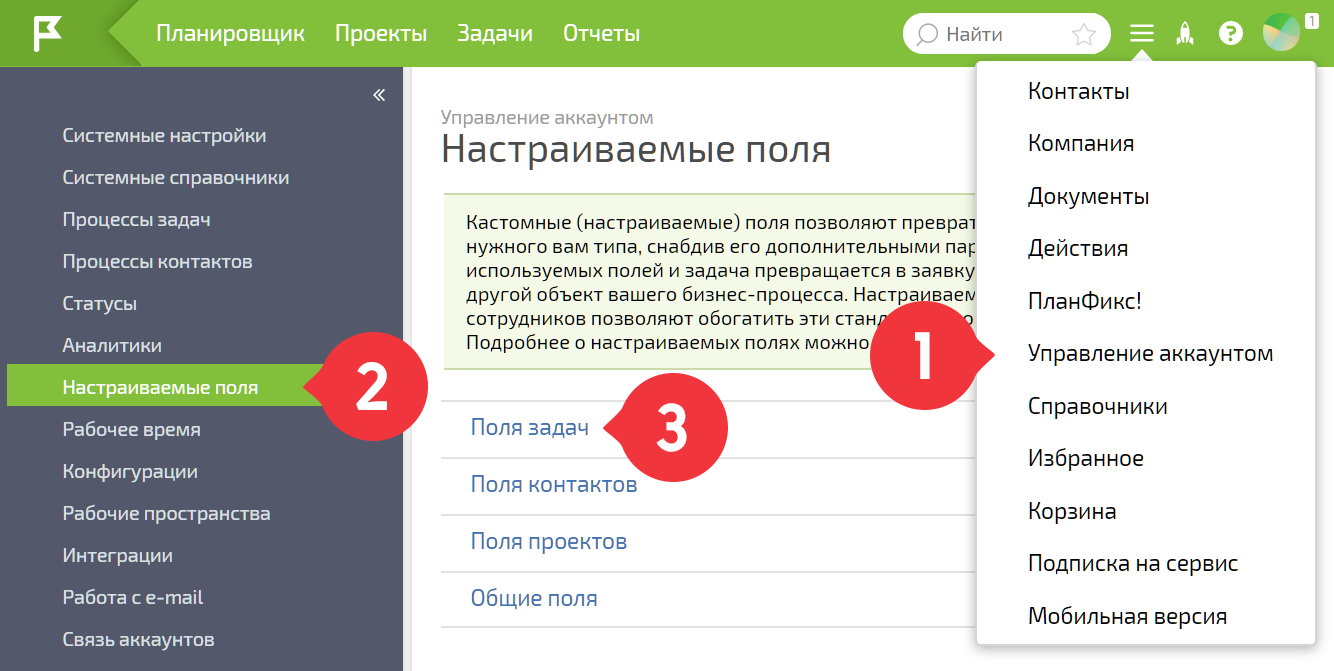This screenshot has height=671, width=1334.
Task: Click the Поля проектов link
Action: [x=549, y=541]
